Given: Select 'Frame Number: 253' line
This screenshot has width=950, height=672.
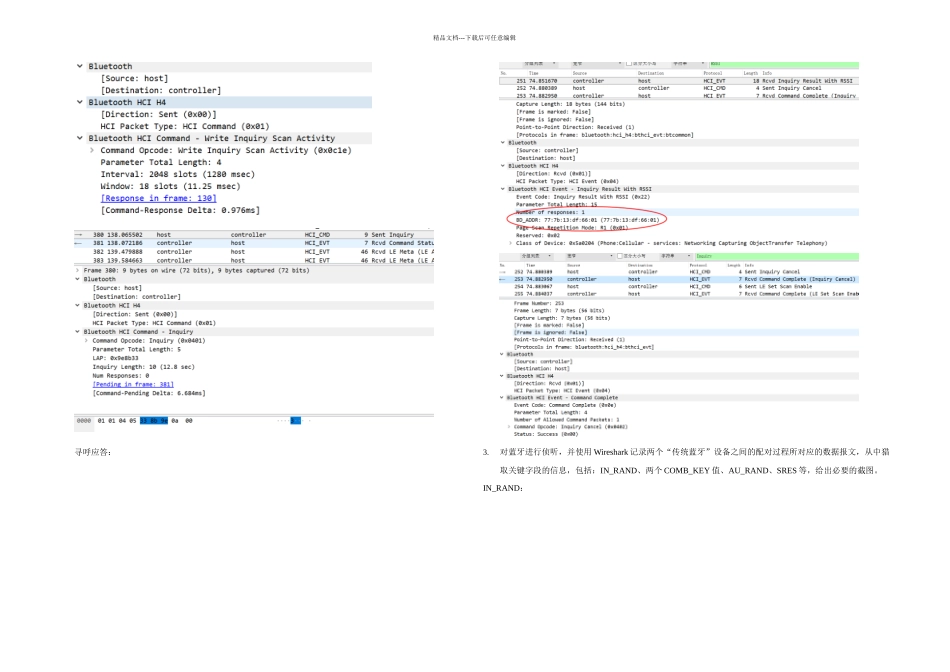Looking at the screenshot, I should [x=539, y=303].
